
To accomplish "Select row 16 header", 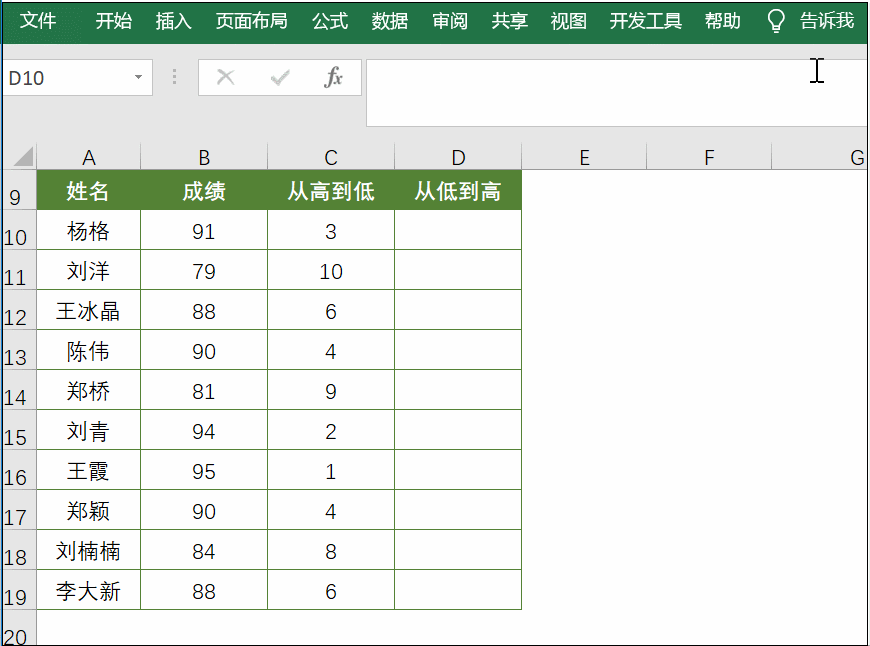I will click(19, 470).
